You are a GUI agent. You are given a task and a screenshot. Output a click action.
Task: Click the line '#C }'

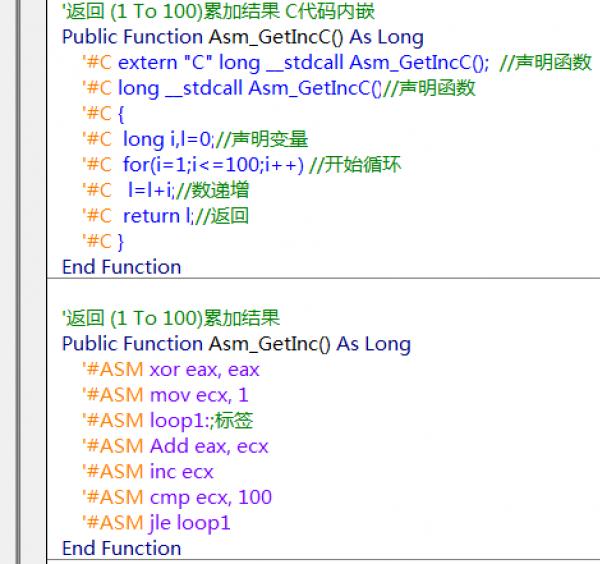(x=103, y=241)
